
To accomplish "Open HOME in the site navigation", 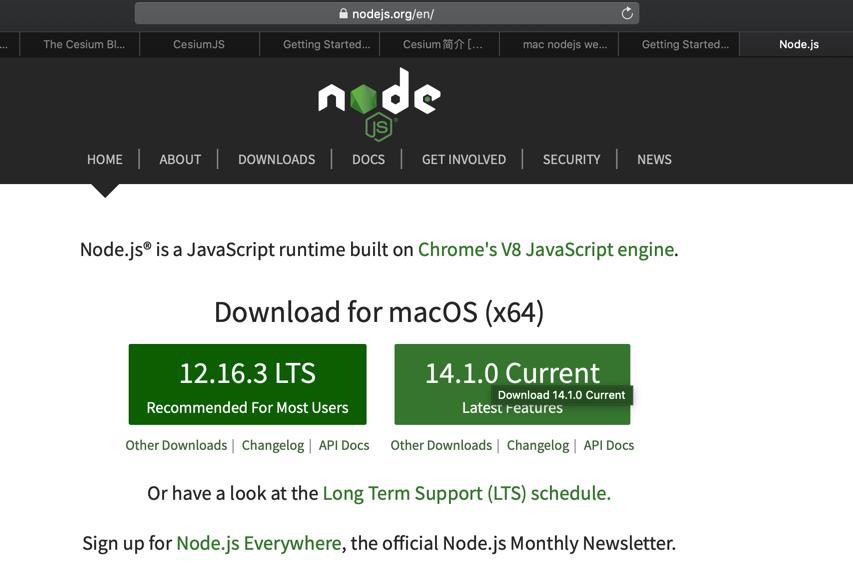I will coord(105,159).
